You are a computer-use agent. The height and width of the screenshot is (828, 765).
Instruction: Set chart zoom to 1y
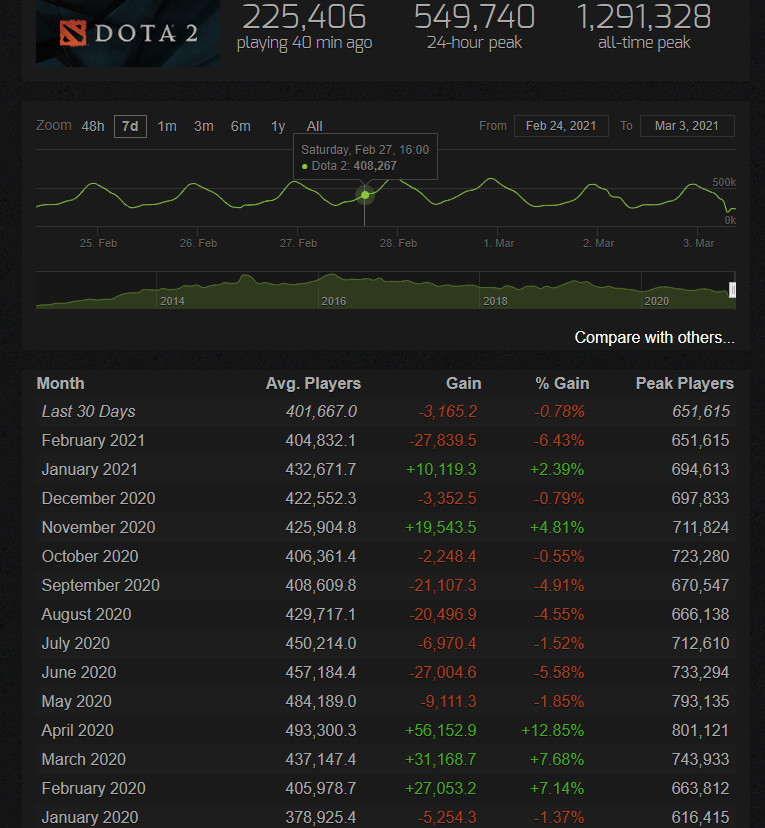(x=278, y=127)
